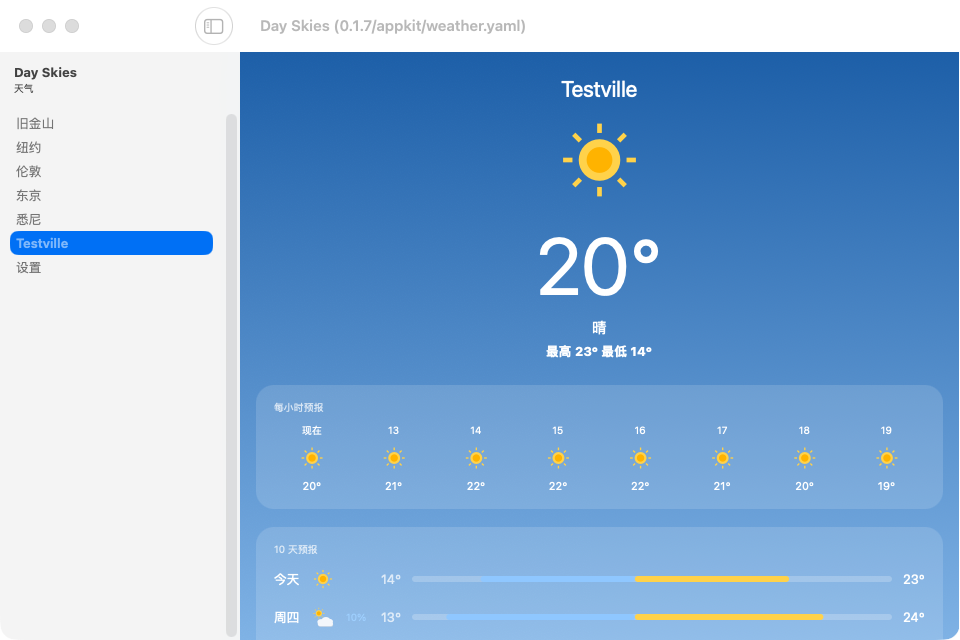Viewport: 960px width, 640px height.
Task: Click the 现在 hour label
Action: [312, 431]
